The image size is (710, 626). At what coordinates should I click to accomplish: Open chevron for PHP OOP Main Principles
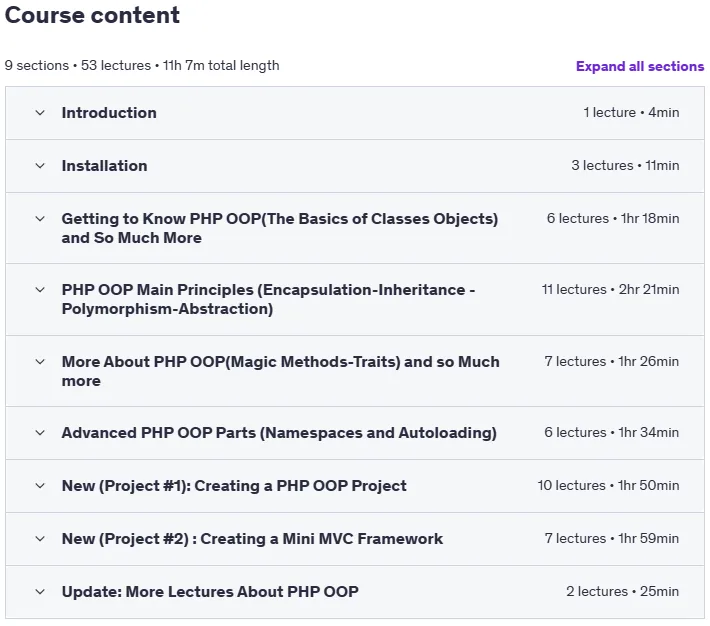40,290
